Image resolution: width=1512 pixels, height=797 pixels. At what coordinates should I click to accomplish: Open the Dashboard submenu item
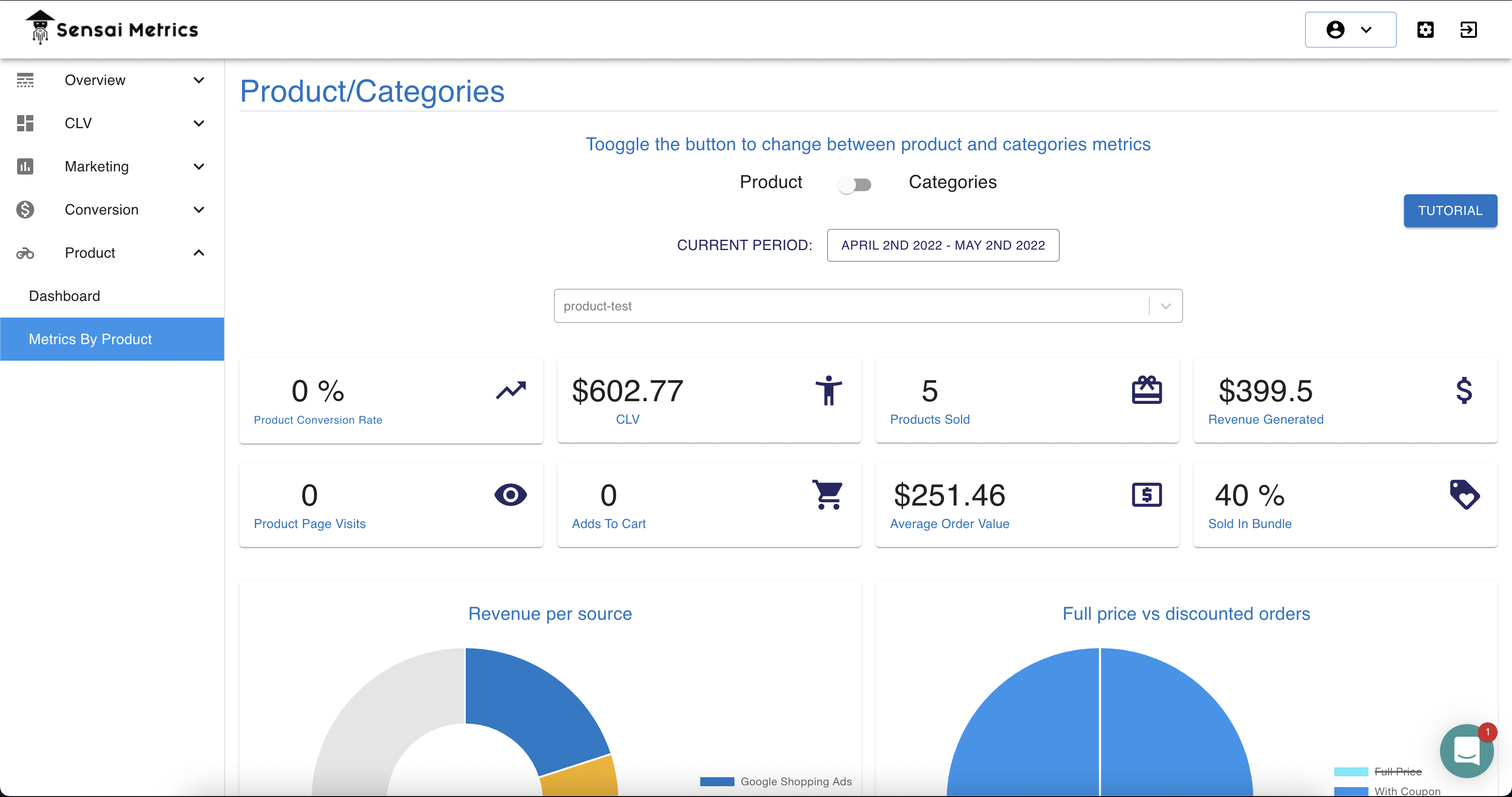point(112,296)
